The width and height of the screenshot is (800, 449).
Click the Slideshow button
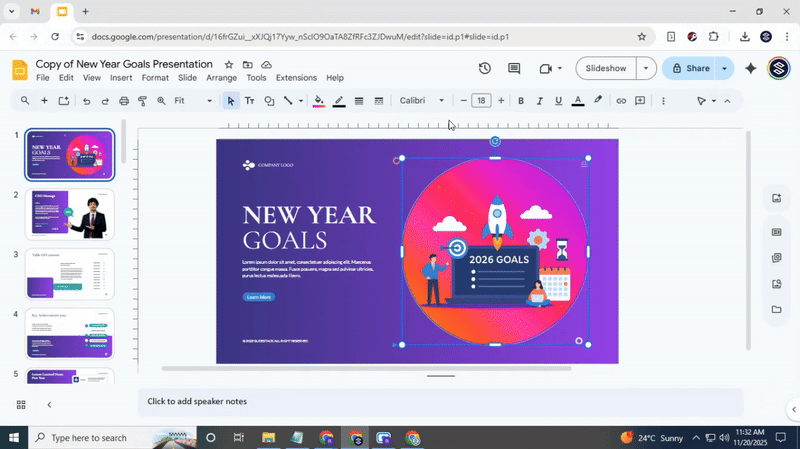606,68
